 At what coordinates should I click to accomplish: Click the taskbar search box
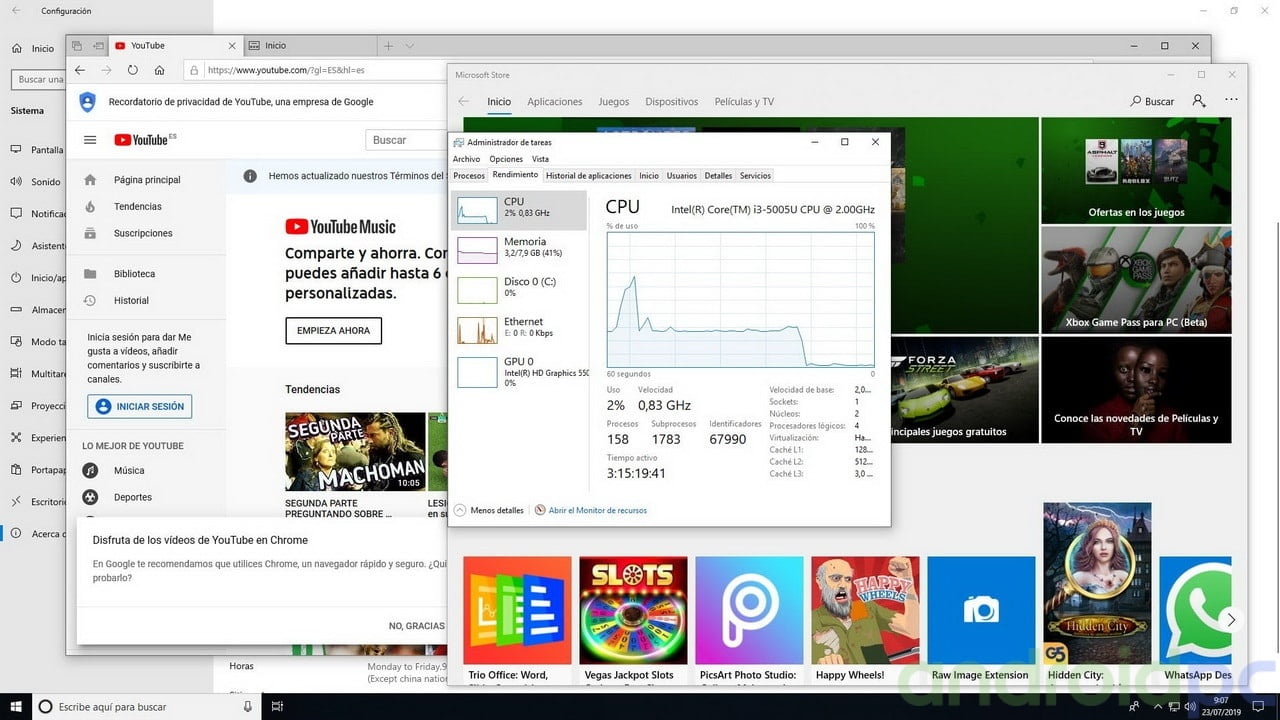click(x=147, y=707)
